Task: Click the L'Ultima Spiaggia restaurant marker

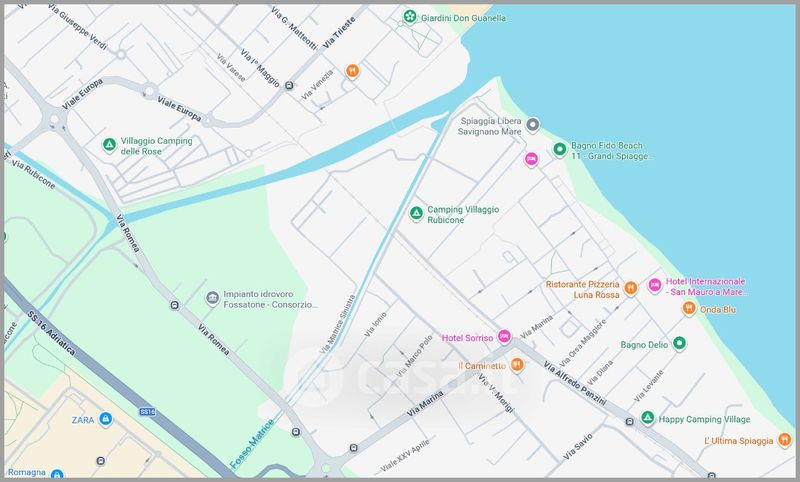Action: tap(786, 439)
